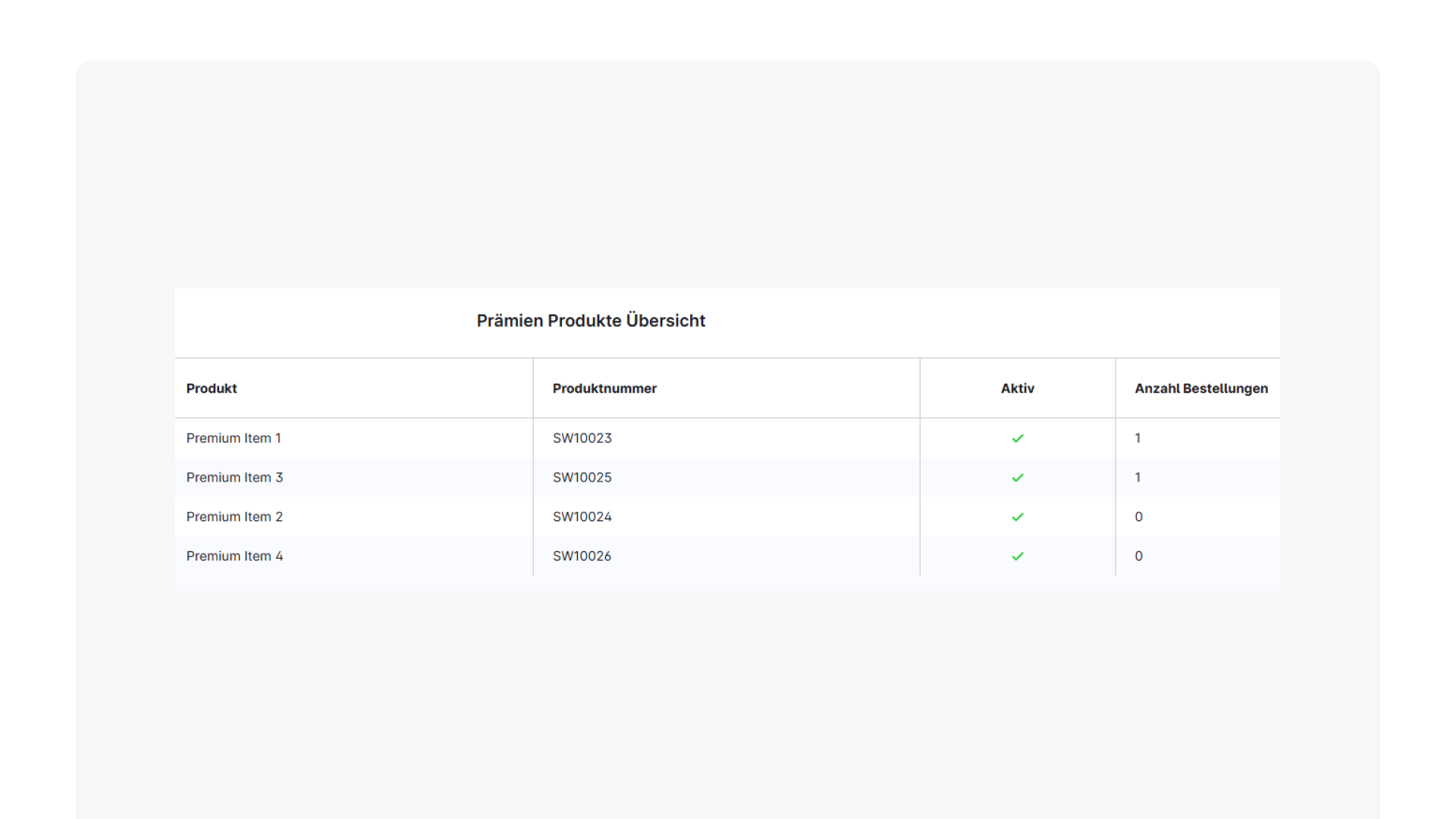
Task: Click the order count for Premium Item 2
Action: click(1138, 517)
